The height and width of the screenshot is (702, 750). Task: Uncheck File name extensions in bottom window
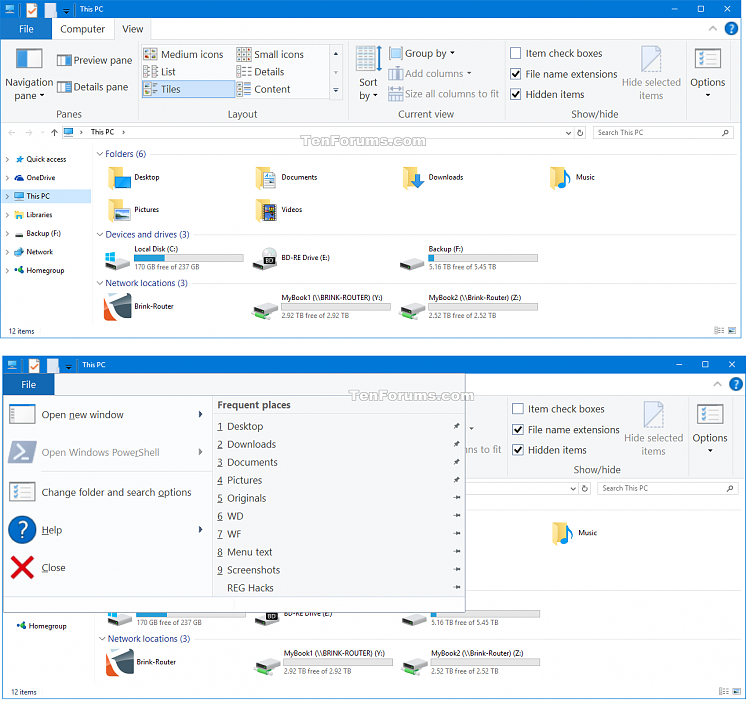point(518,429)
